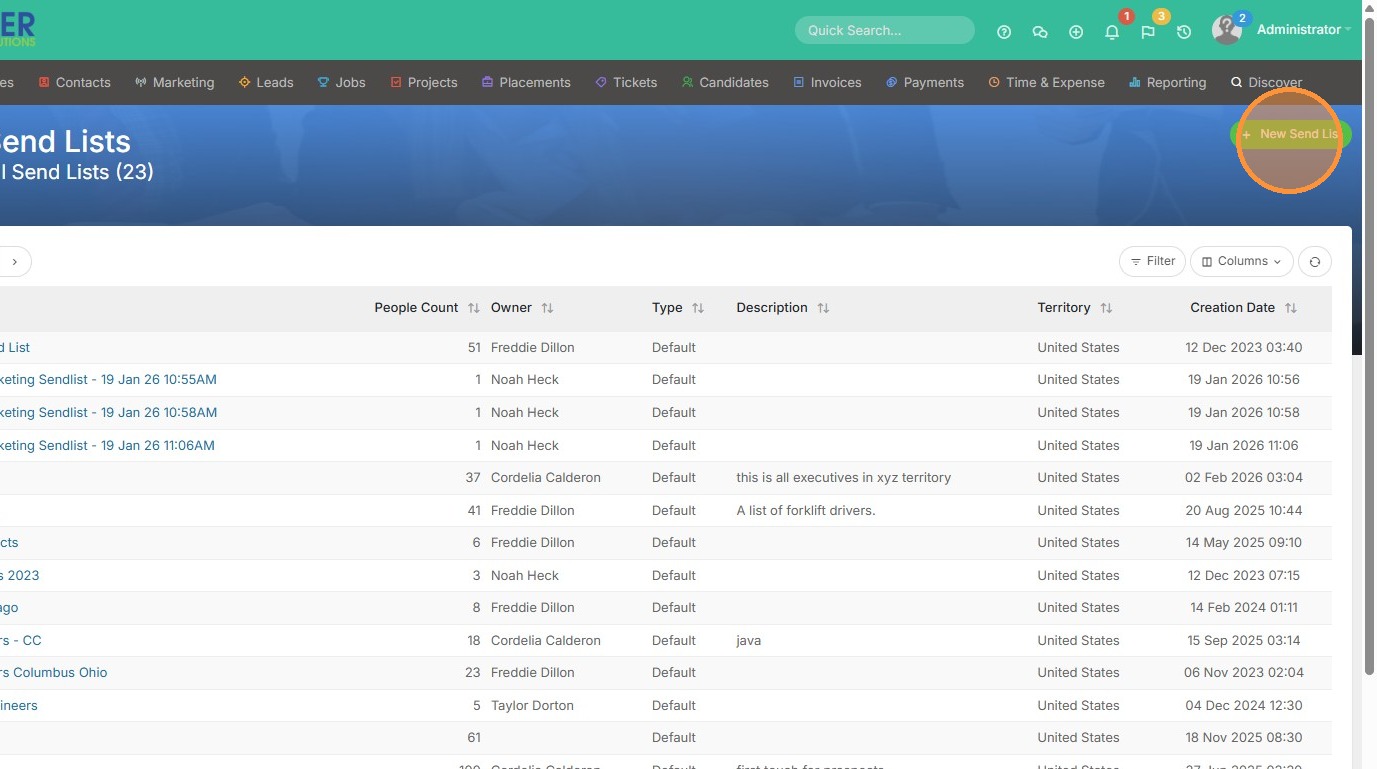This screenshot has height=769, width=1377.
Task: Click creation date '02 Feb 2026 03:04'
Action: click(1244, 478)
